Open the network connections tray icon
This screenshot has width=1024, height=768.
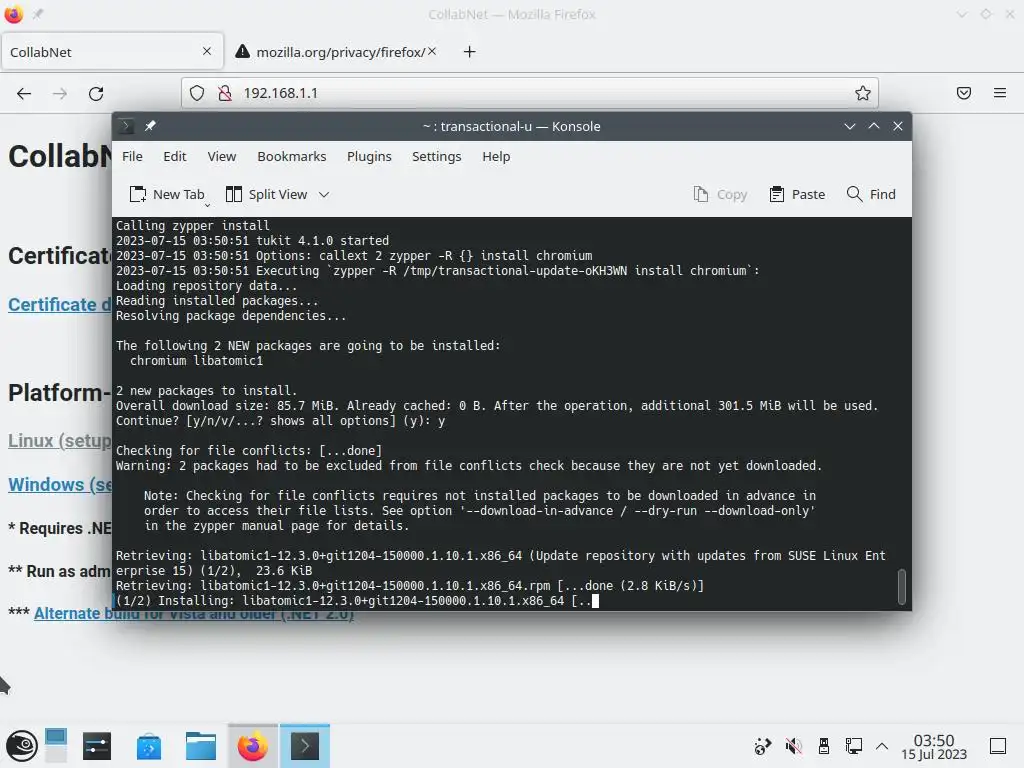point(854,746)
